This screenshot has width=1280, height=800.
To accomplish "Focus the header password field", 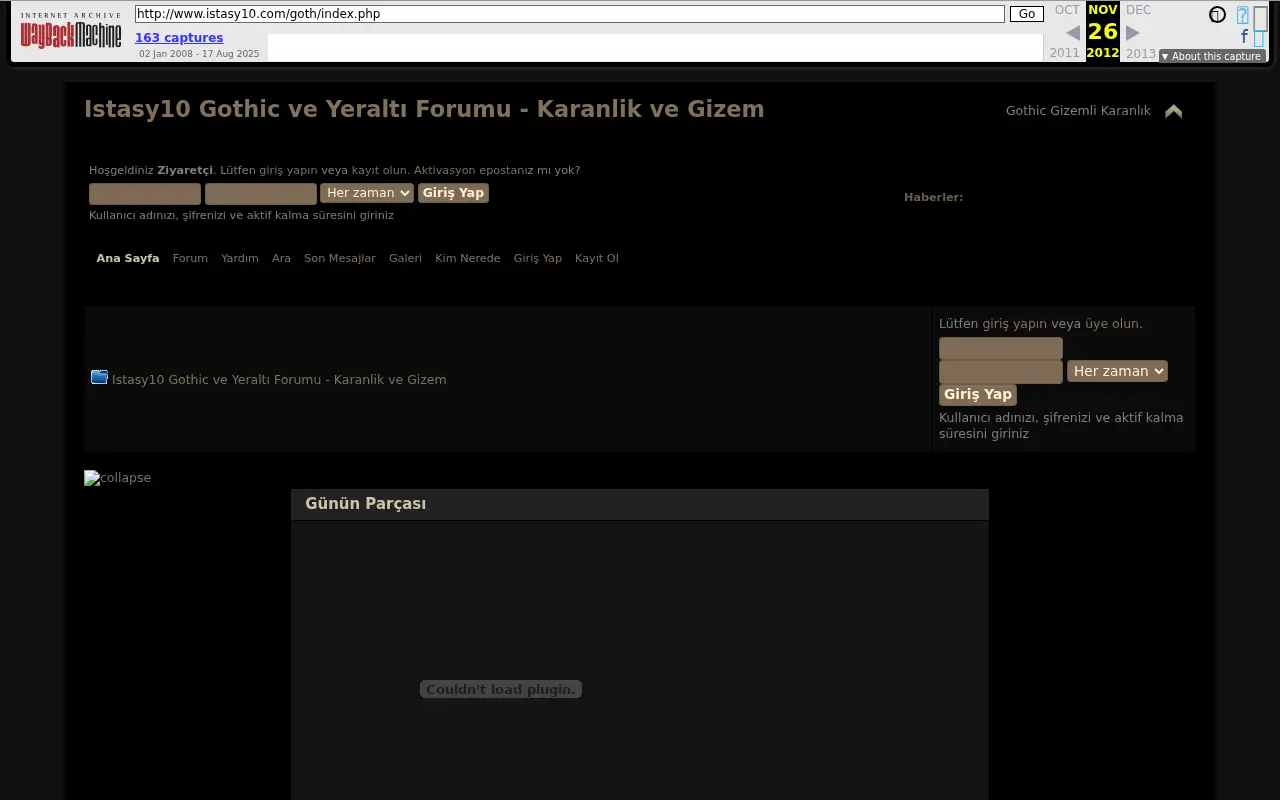I will pos(261,194).
